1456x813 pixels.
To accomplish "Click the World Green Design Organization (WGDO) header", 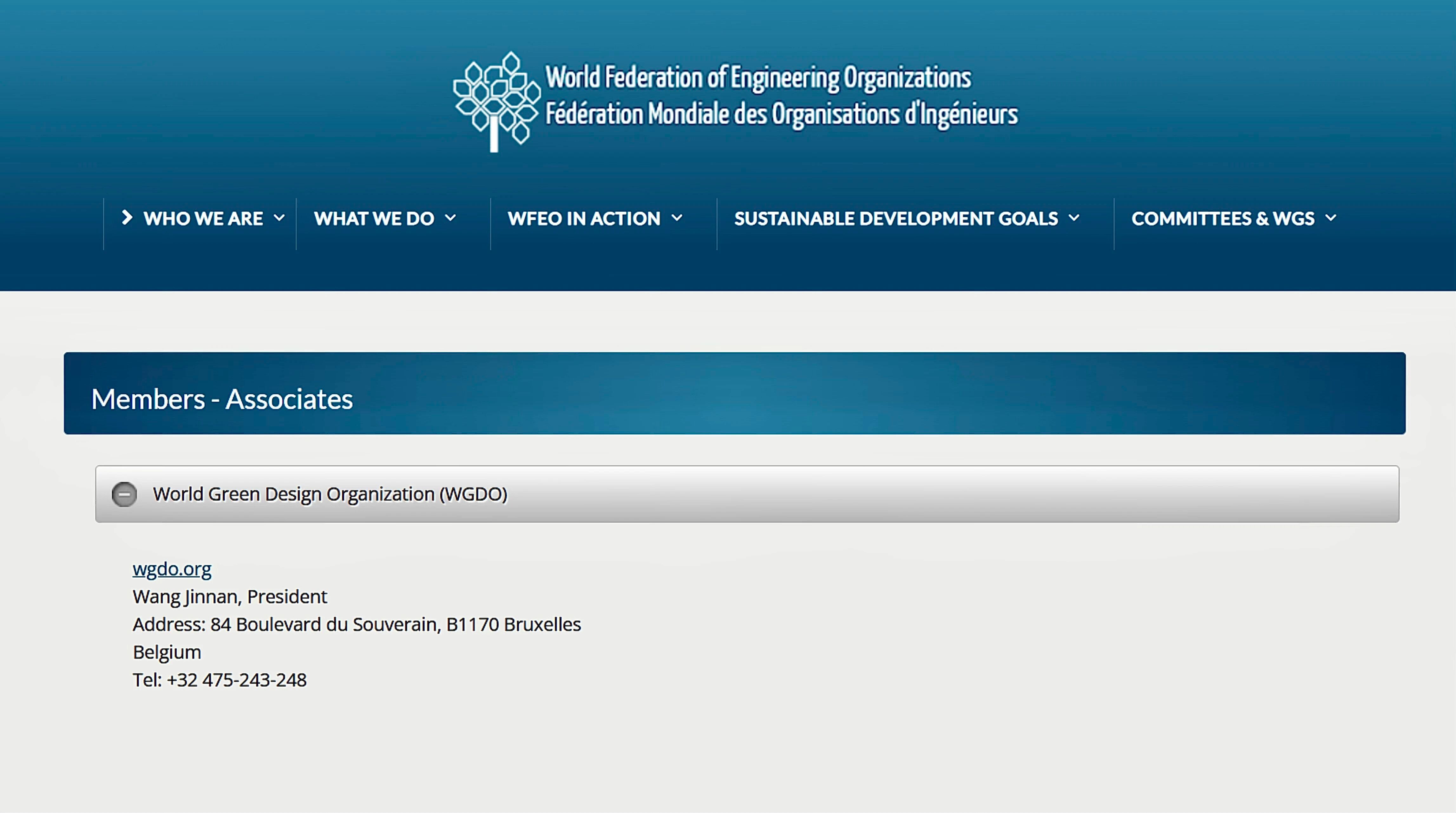I will click(331, 494).
